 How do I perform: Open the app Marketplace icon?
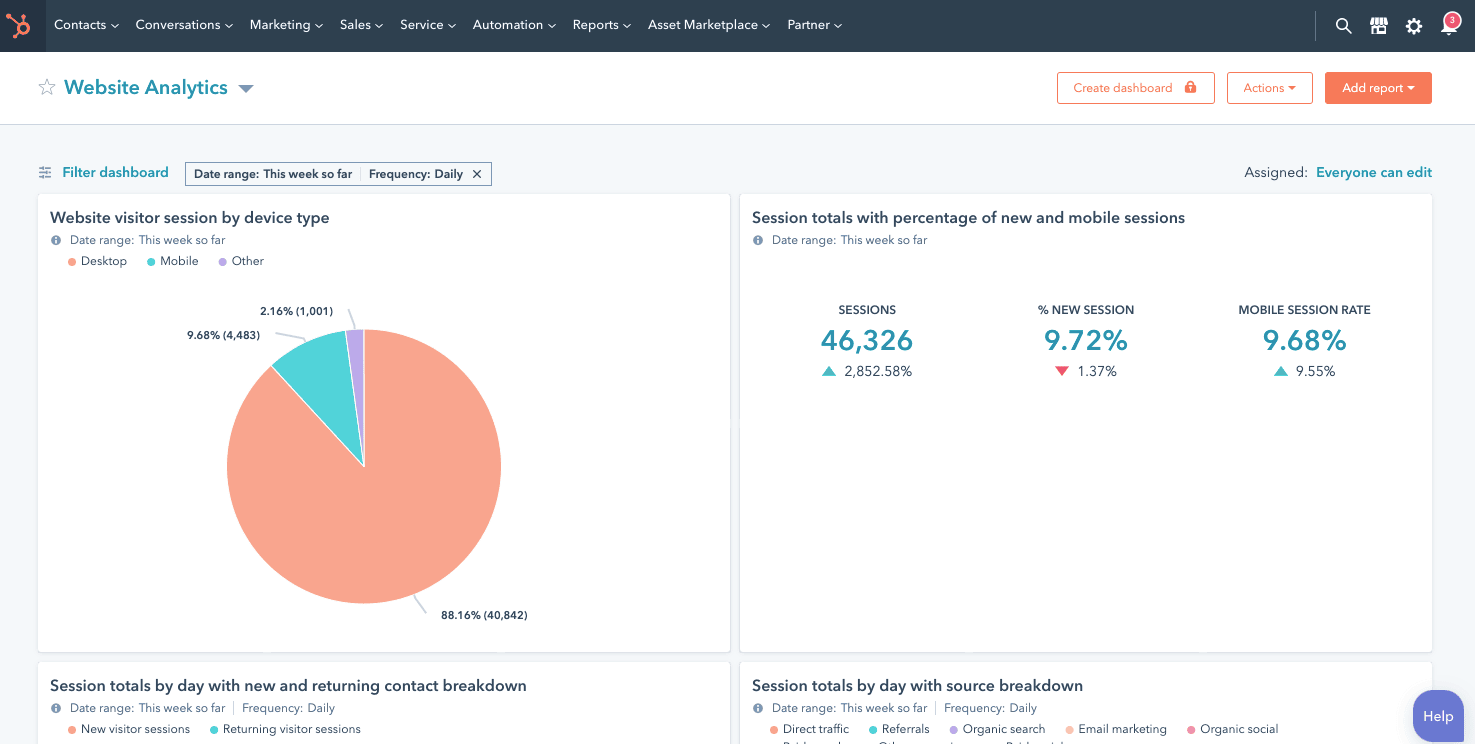tap(1378, 25)
